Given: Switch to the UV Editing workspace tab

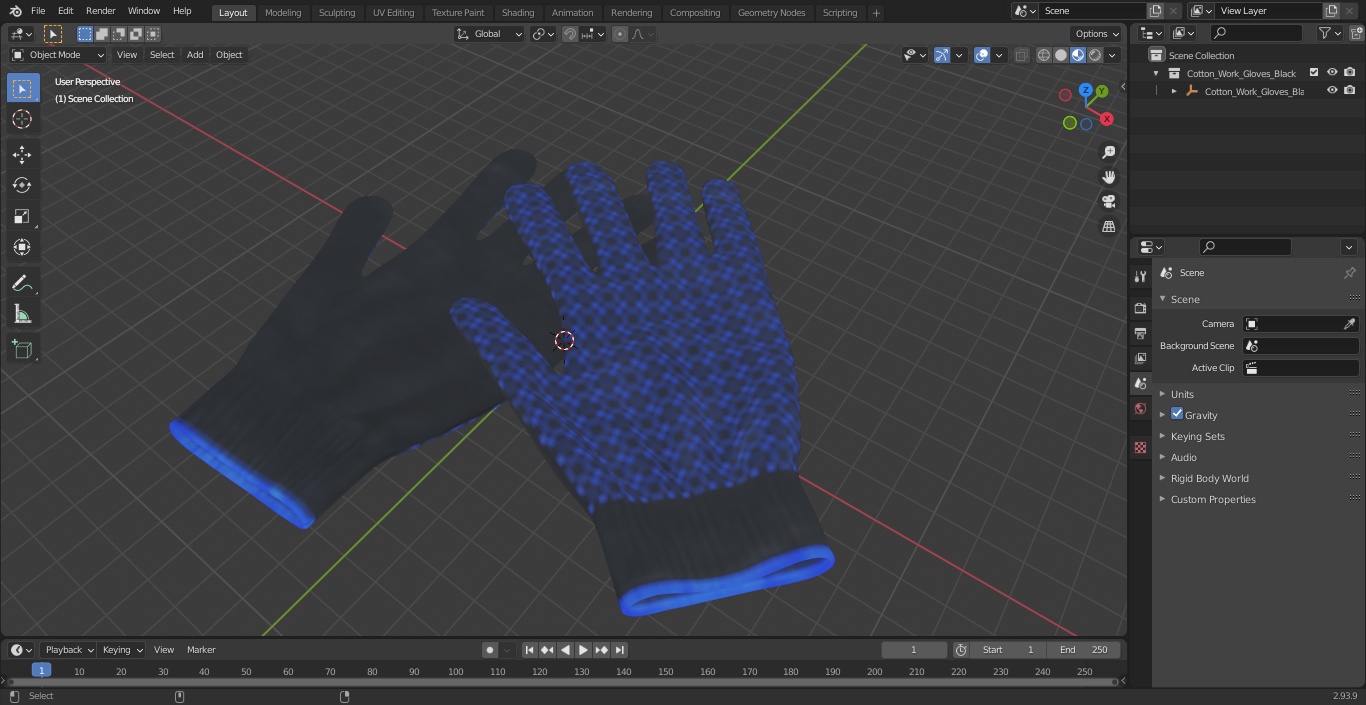Looking at the screenshot, I should click(x=393, y=12).
